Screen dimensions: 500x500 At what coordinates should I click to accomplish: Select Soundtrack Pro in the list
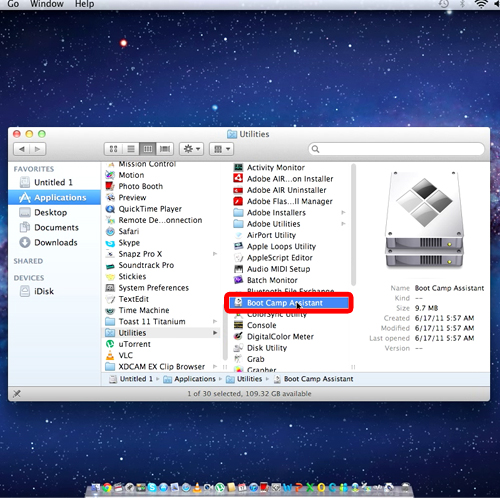pyautogui.click(x=140, y=265)
